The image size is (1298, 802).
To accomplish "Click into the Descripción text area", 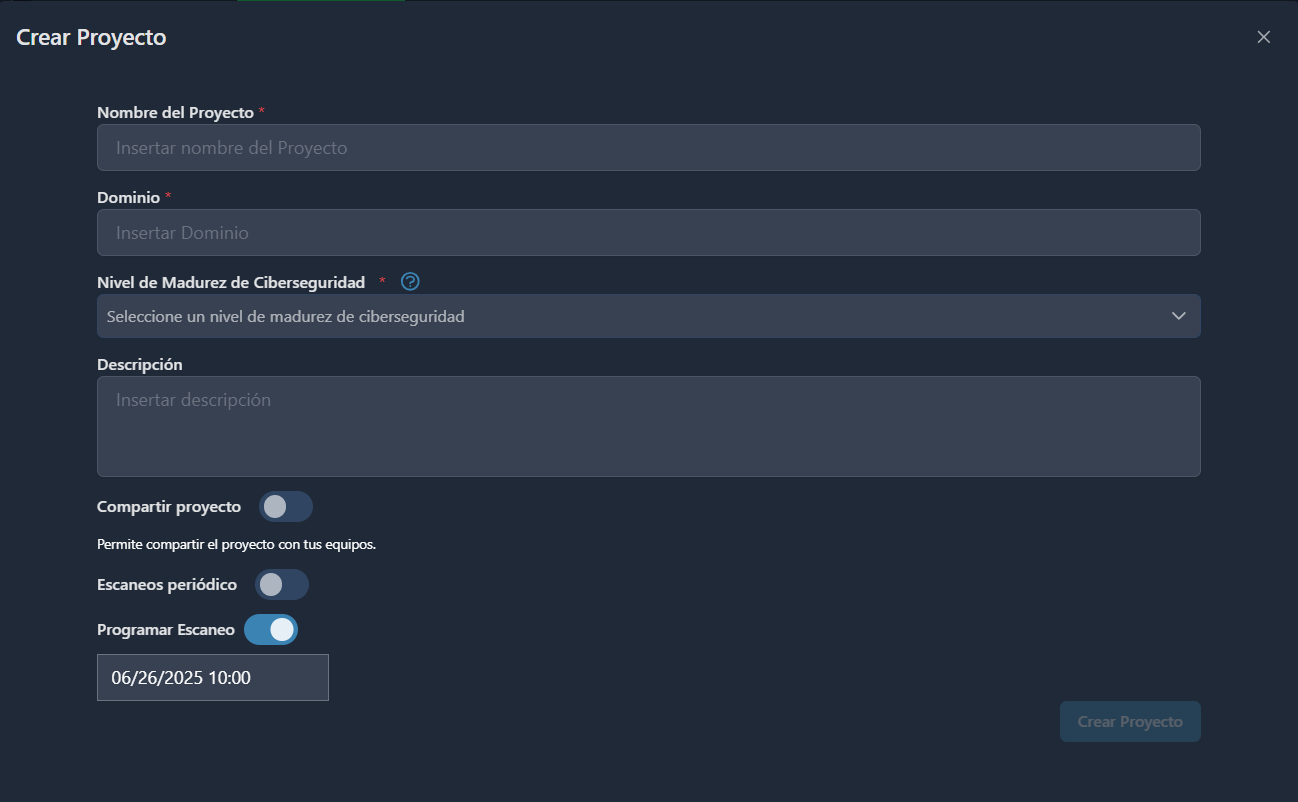I will pos(648,426).
